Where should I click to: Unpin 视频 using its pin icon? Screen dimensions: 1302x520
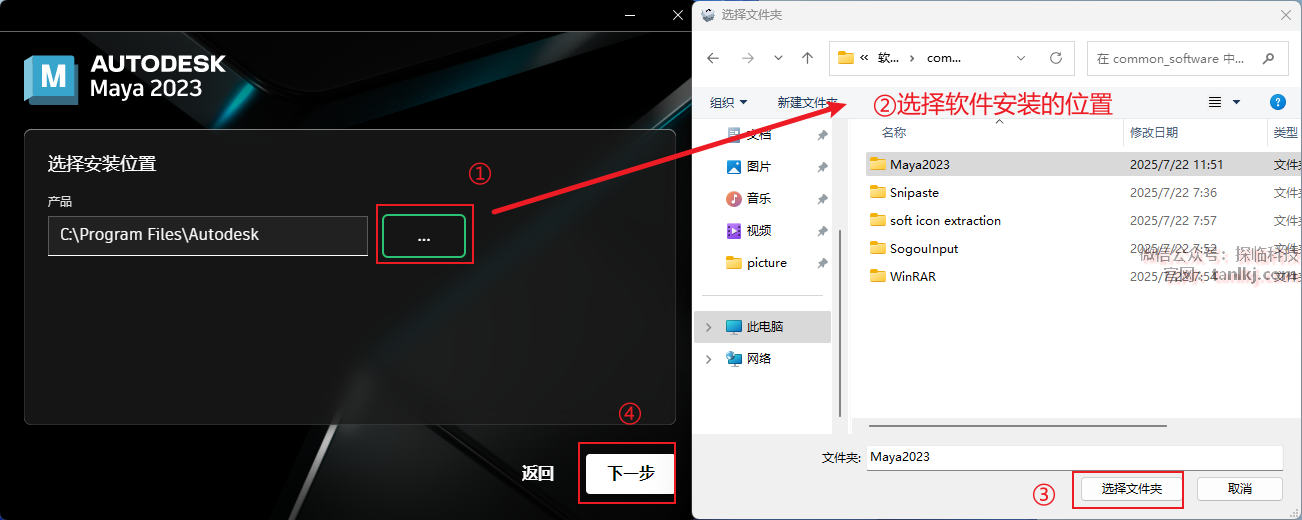pos(822,231)
